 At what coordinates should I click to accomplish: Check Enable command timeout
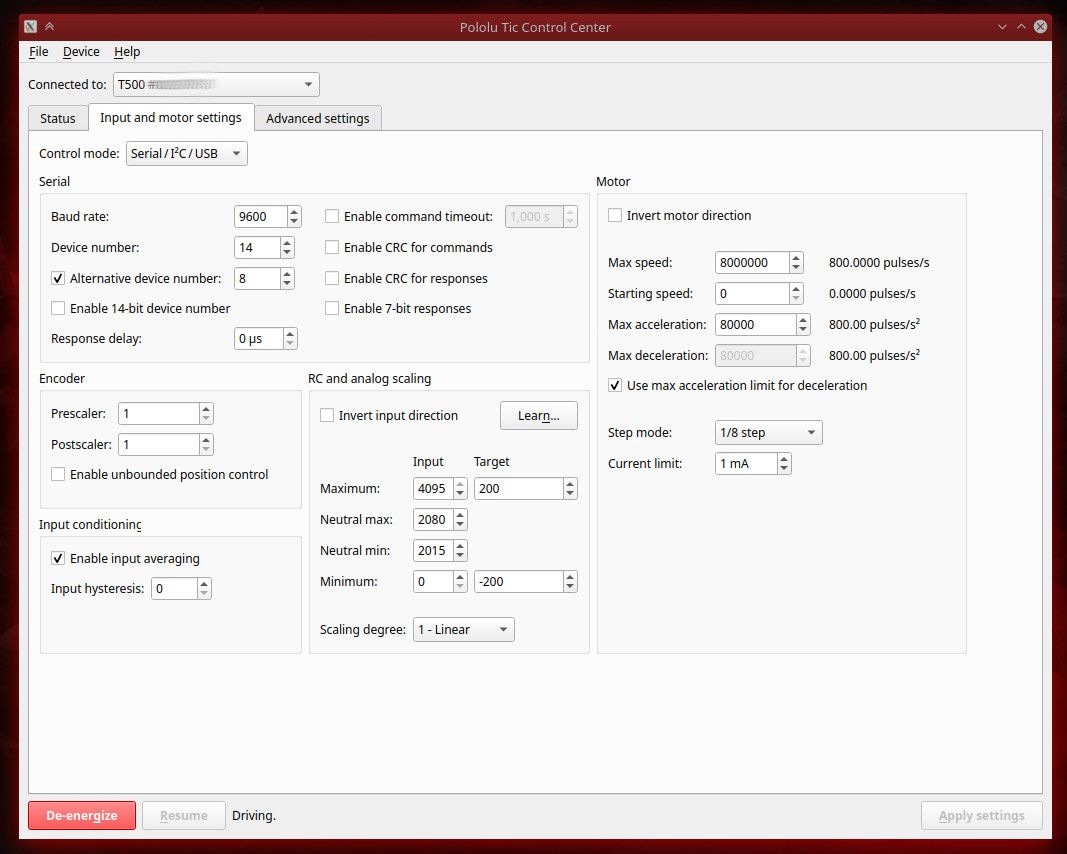coord(332,216)
